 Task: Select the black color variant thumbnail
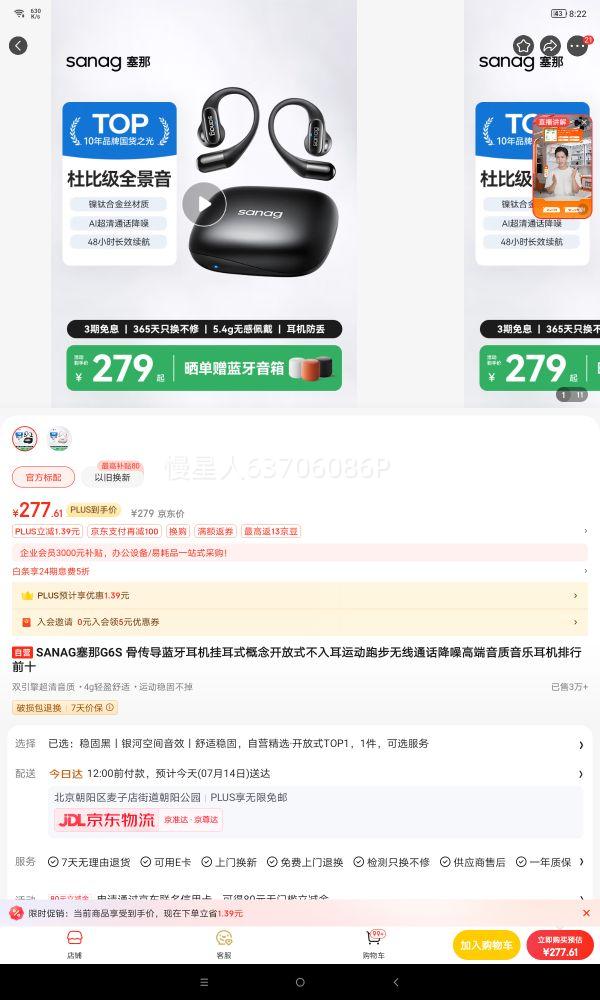24,438
